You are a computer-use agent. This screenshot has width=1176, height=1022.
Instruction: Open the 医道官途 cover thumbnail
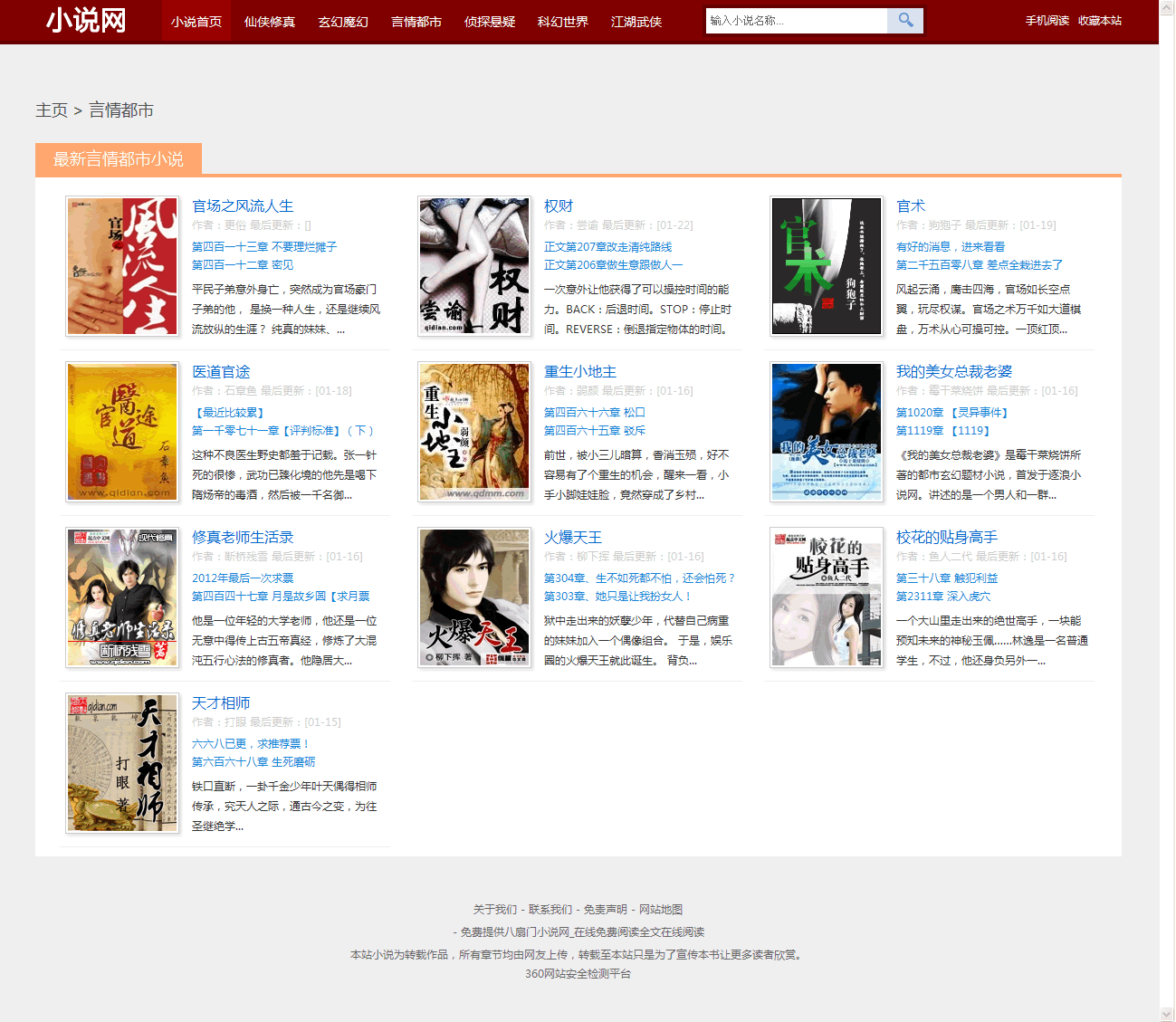click(122, 432)
